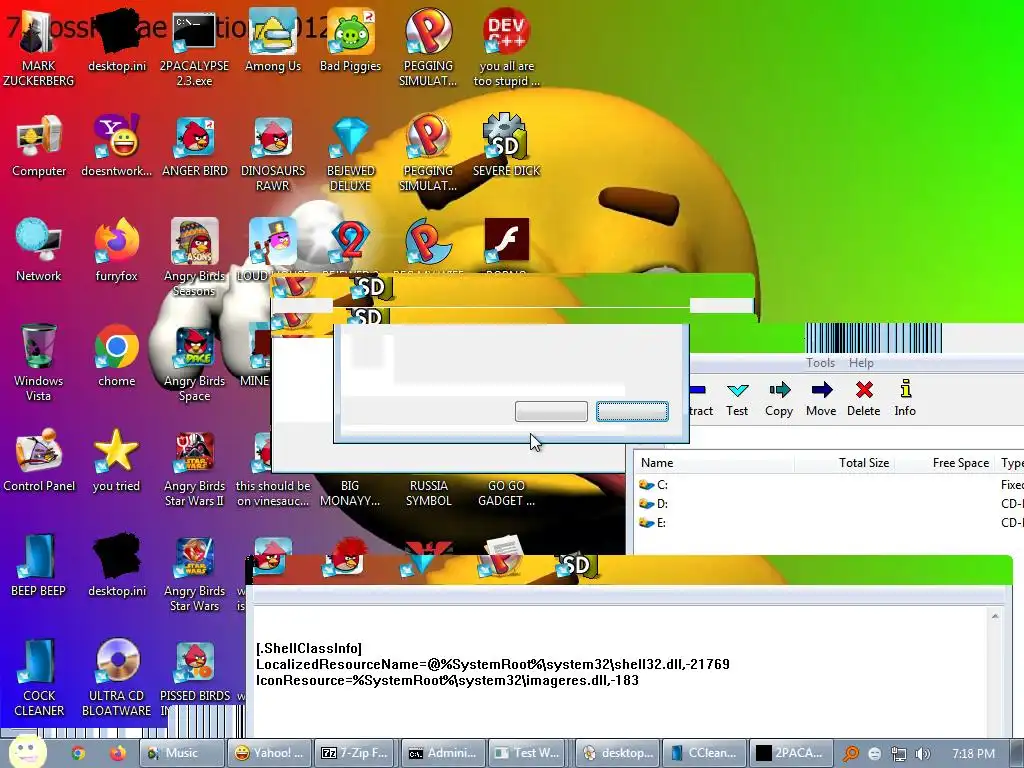Viewport: 1024px width, 768px height.
Task: Launch Firefox from the quick launch bar
Action: [118, 753]
